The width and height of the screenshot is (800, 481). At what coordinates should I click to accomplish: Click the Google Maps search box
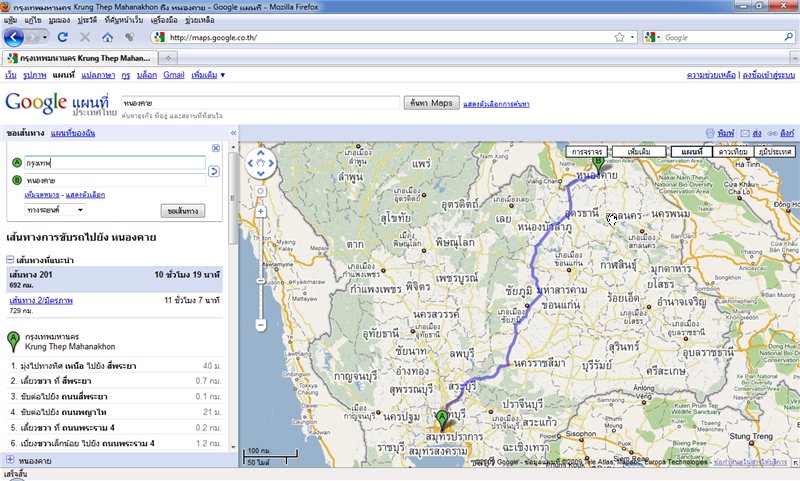260,103
